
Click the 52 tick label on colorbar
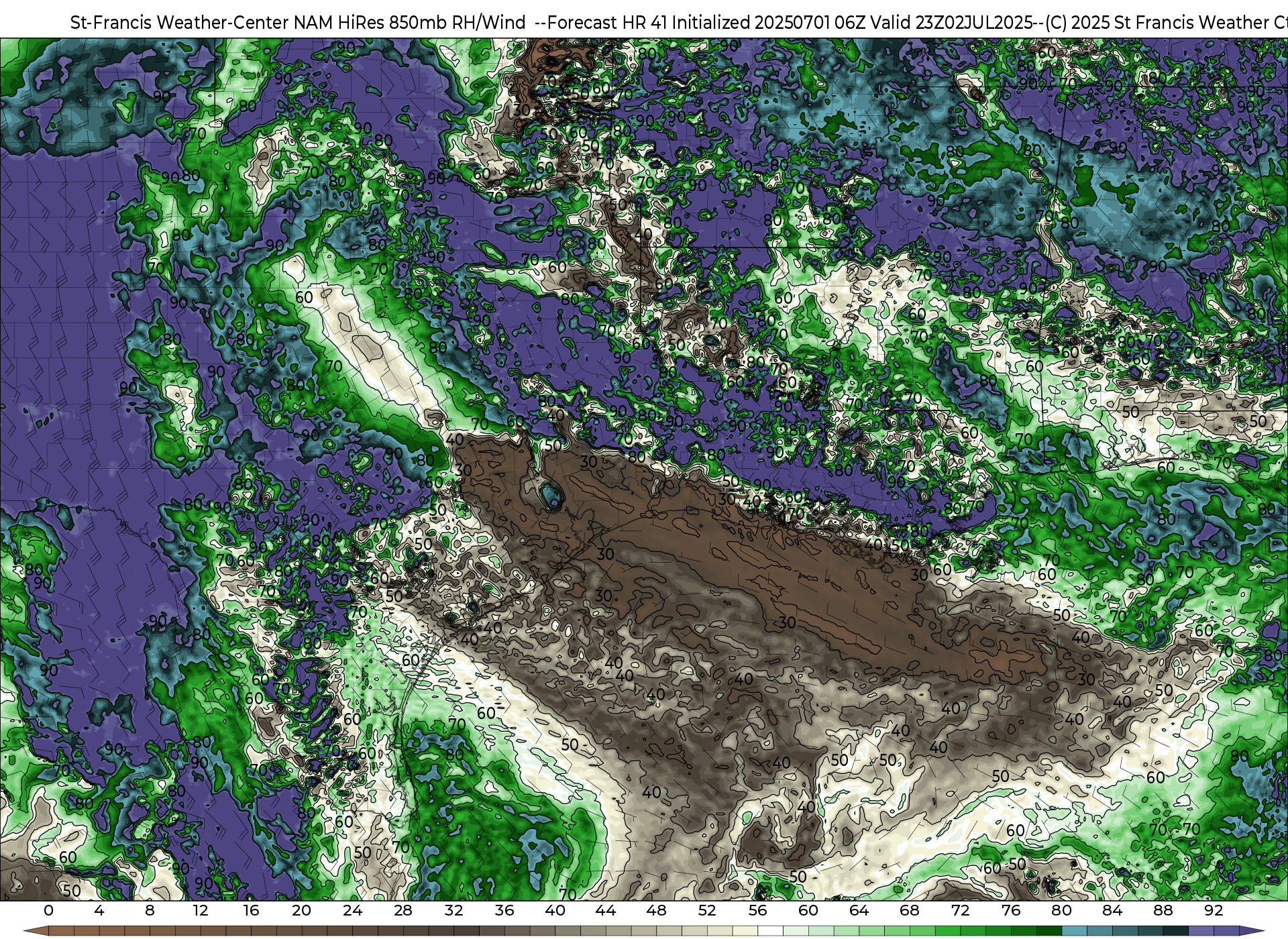(x=707, y=910)
